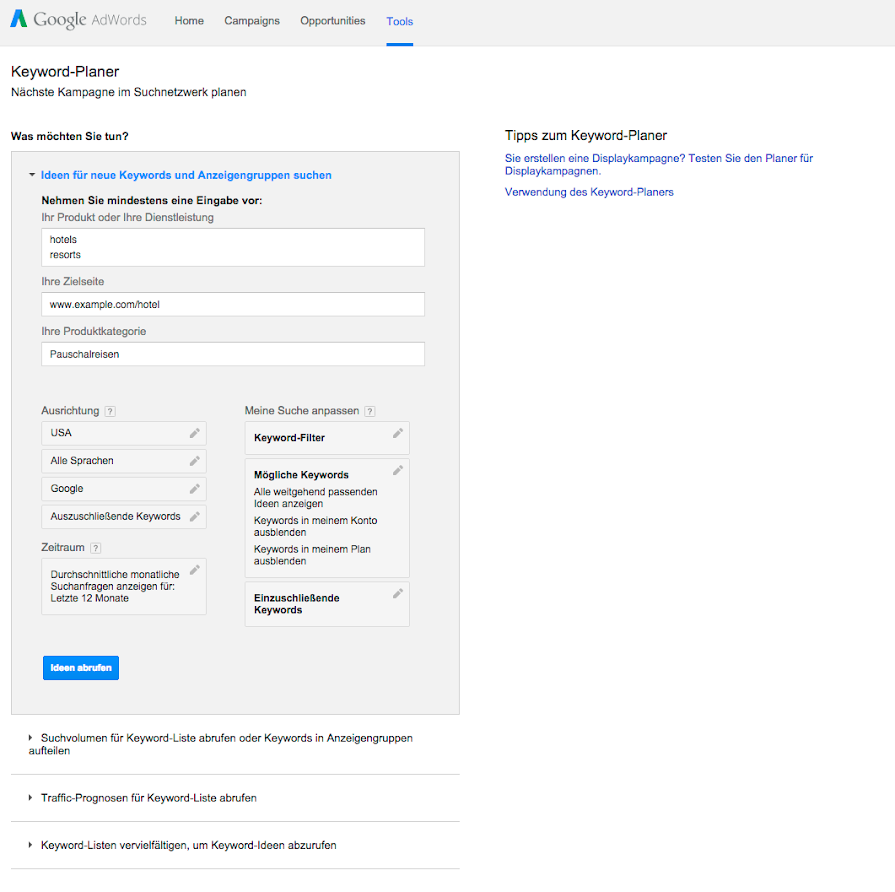Click pencil icon beside Google network
Image resolution: width=895 pixels, height=892 pixels.
click(x=195, y=489)
